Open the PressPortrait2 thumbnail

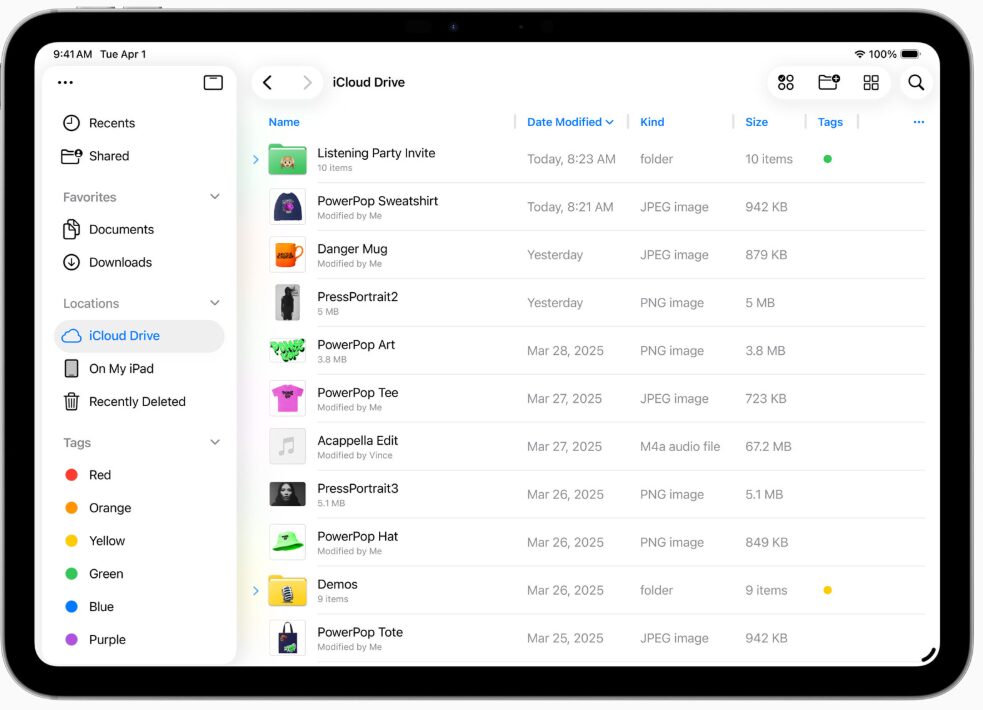click(287, 303)
